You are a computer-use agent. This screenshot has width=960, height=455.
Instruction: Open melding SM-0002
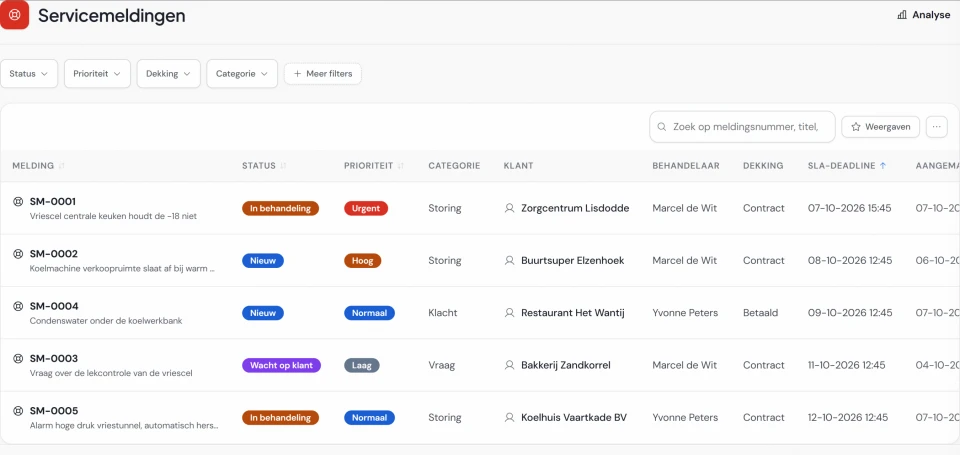point(53,254)
